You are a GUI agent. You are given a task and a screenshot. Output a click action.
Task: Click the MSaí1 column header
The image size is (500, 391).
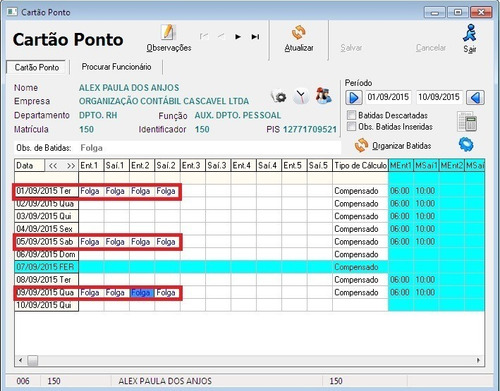(426, 166)
